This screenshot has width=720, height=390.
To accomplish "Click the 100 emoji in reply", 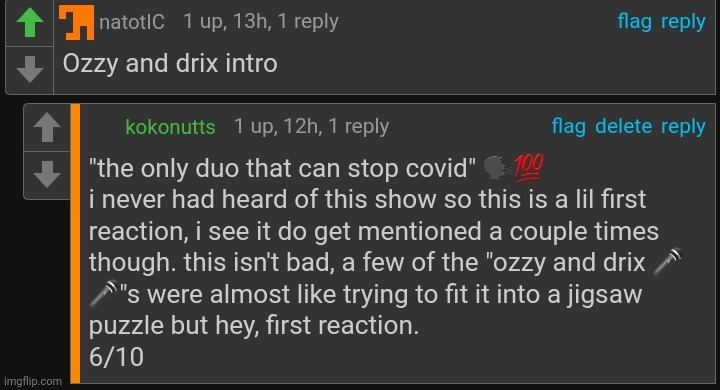I will click(529, 168).
